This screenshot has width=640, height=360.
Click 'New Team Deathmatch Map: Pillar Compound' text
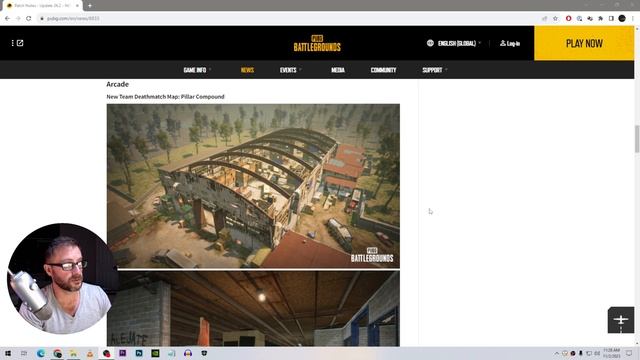tap(165, 97)
